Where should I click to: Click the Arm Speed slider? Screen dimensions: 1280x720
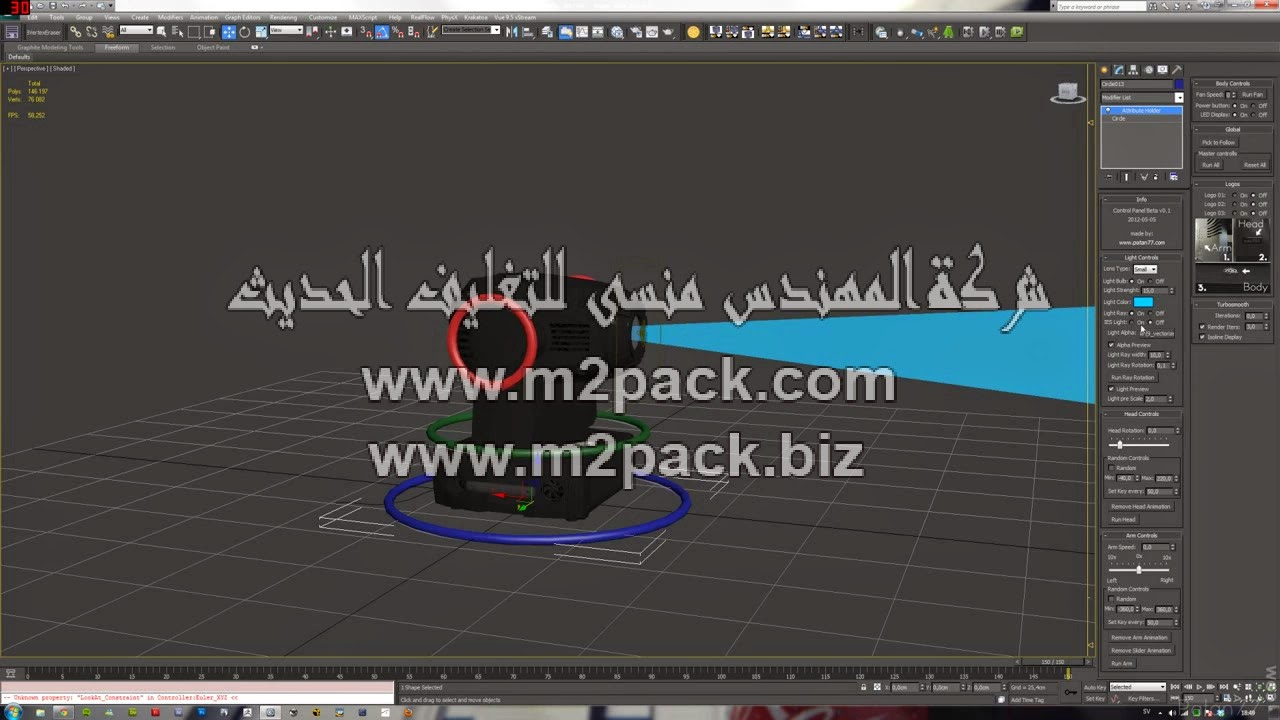(x=1141, y=569)
